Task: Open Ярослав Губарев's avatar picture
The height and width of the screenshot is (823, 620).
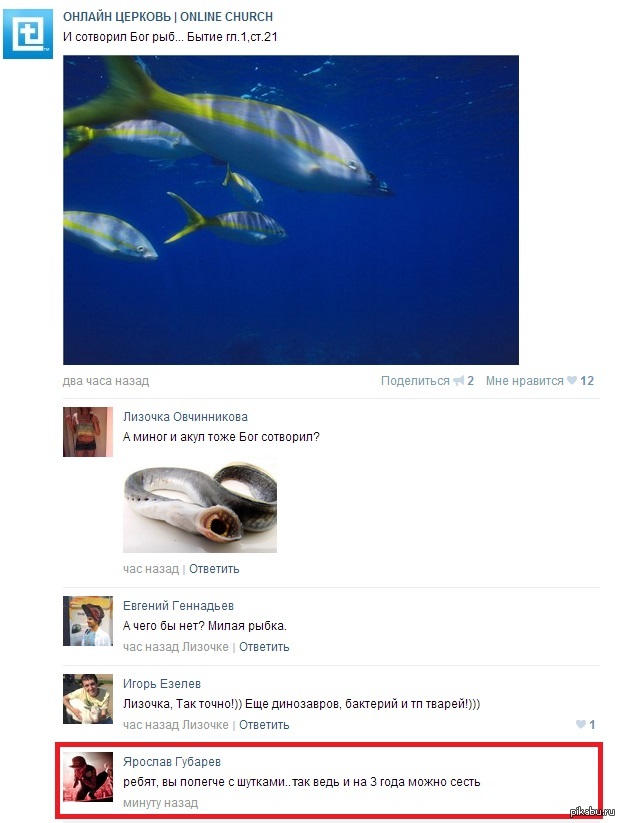Action: pyautogui.click(x=88, y=777)
